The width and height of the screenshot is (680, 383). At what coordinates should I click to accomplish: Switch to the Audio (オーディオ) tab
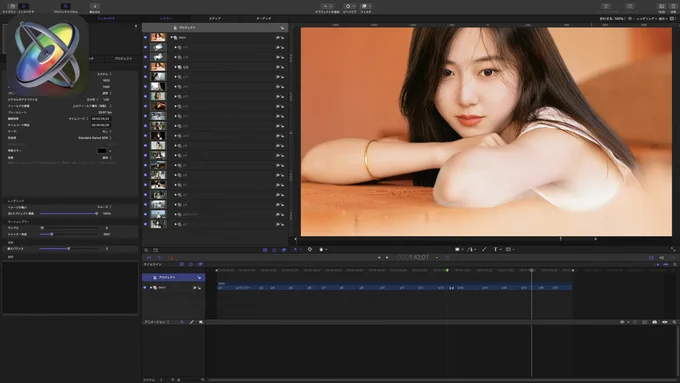(x=264, y=19)
